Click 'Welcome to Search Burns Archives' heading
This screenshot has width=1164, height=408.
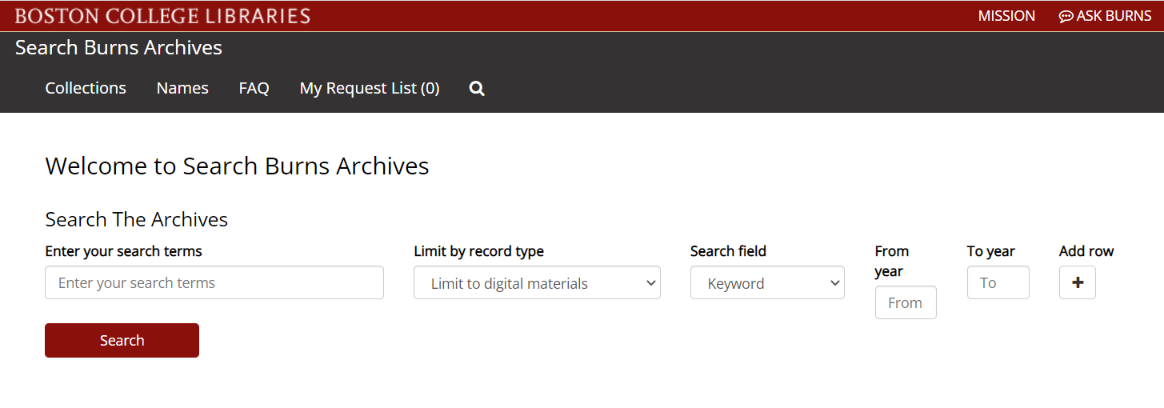[237, 165]
